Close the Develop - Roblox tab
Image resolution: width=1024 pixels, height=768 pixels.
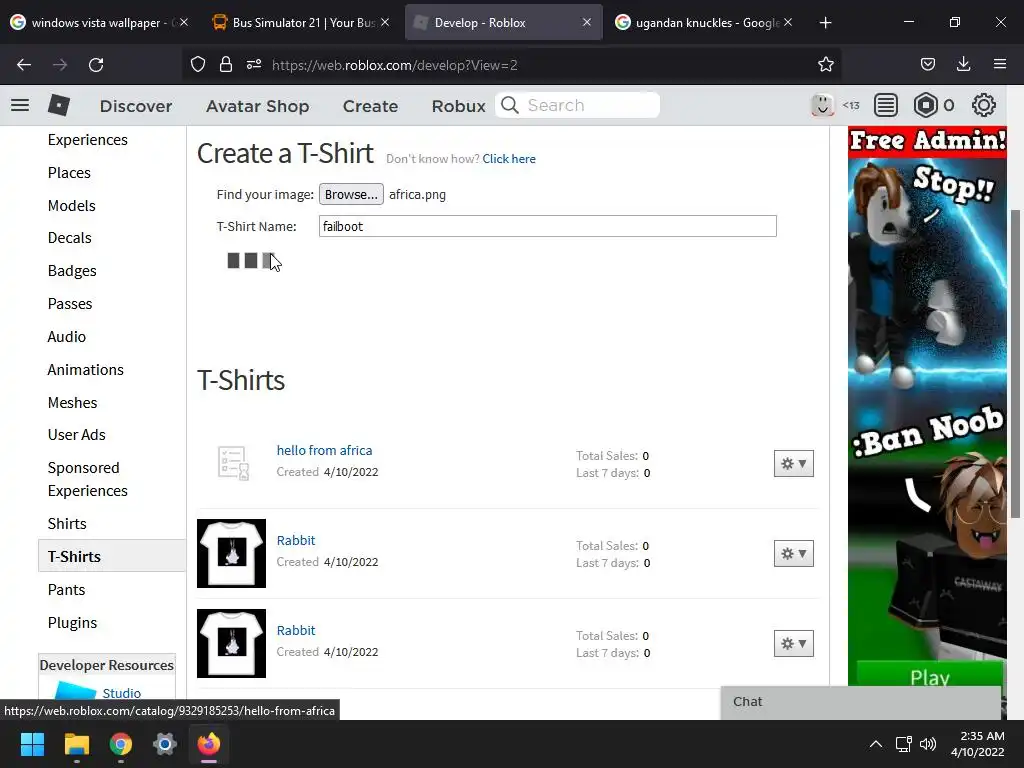(586, 22)
